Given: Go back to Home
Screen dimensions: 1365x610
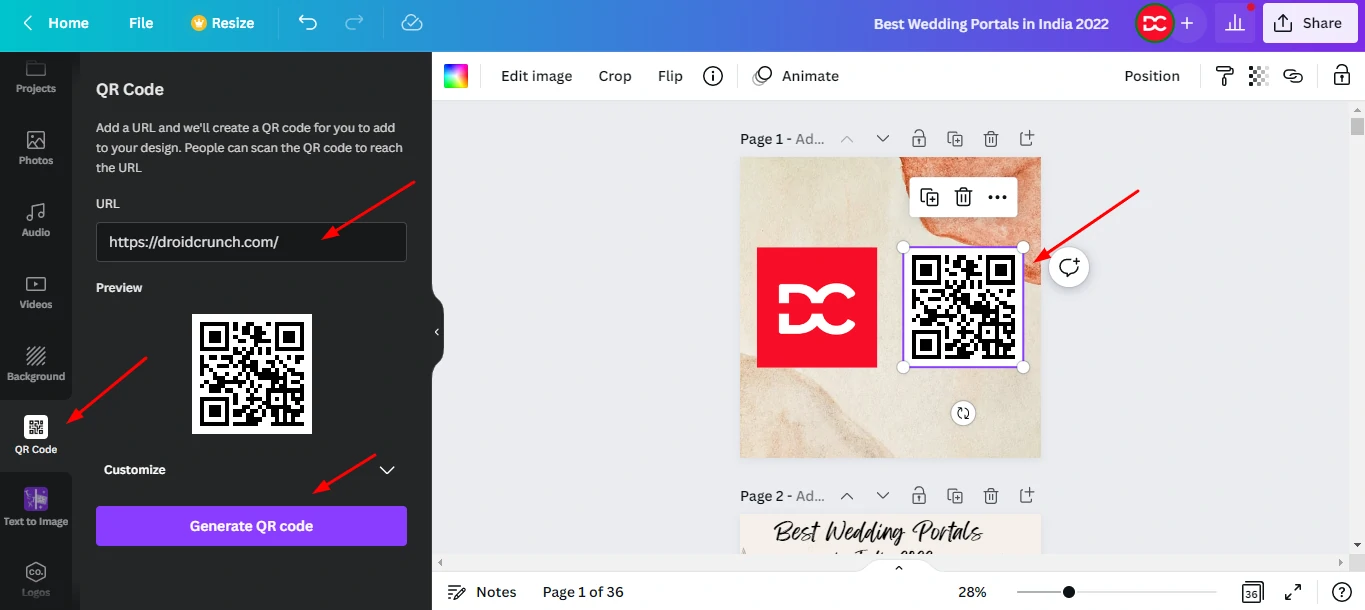Looking at the screenshot, I should tap(56, 22).
